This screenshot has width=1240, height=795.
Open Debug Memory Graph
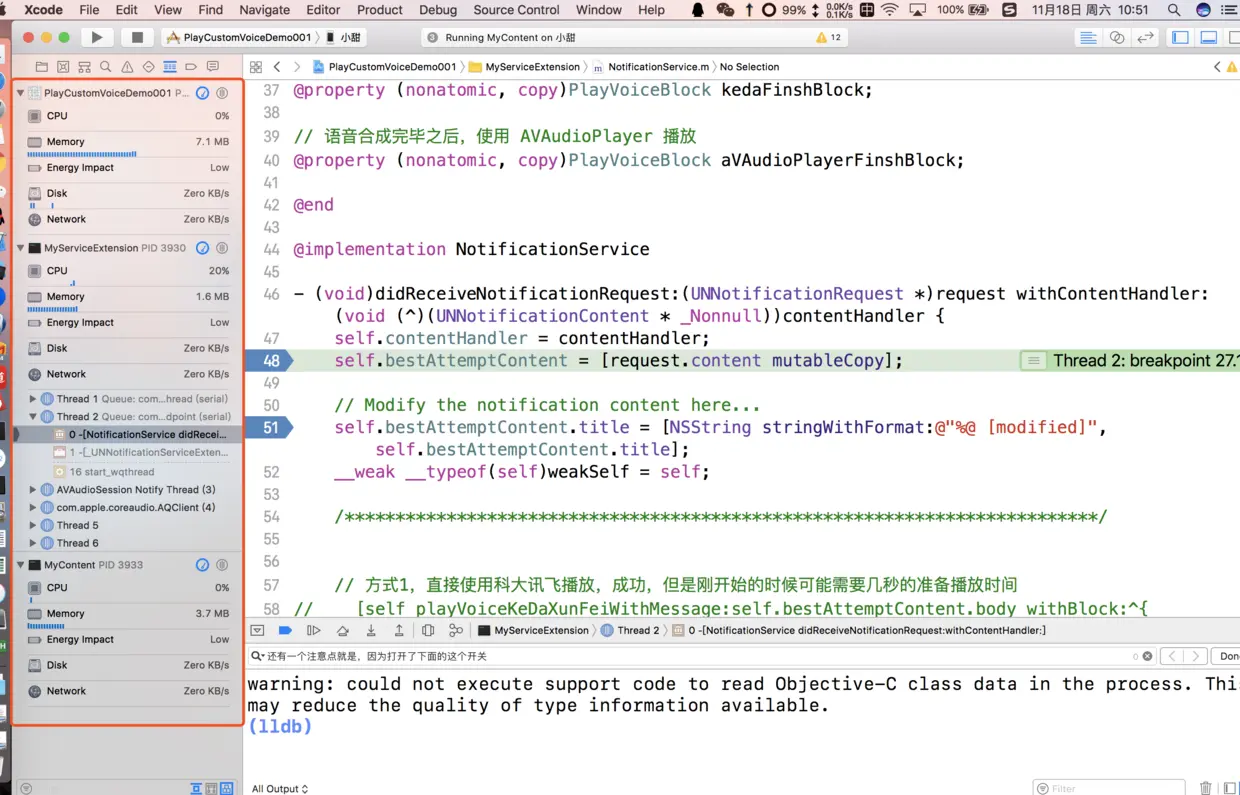pyautogui.click(x=456, y=630)
